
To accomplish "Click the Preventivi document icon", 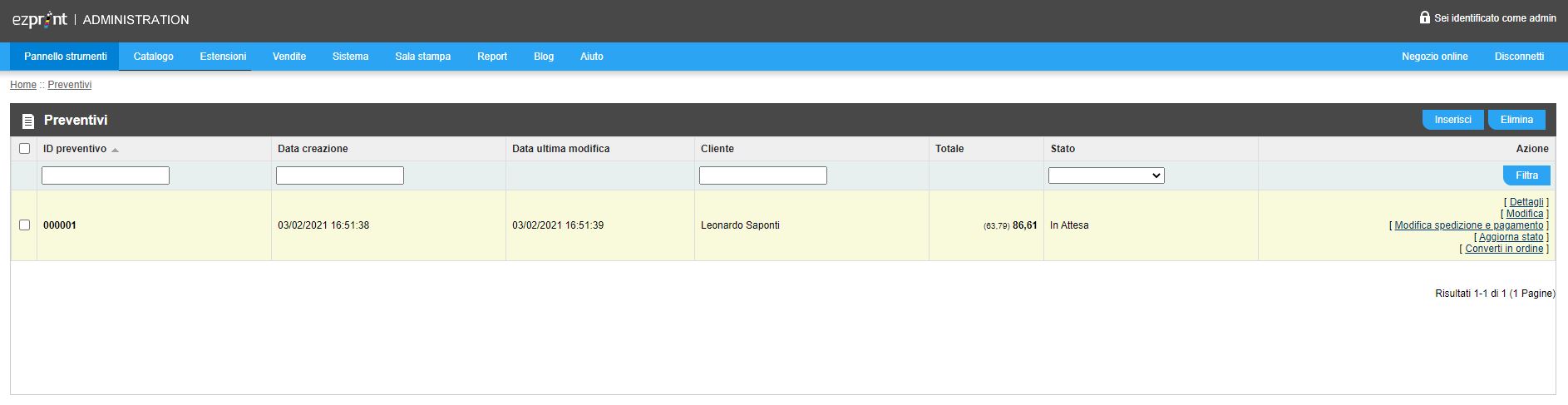I will [x=28, y=121].
